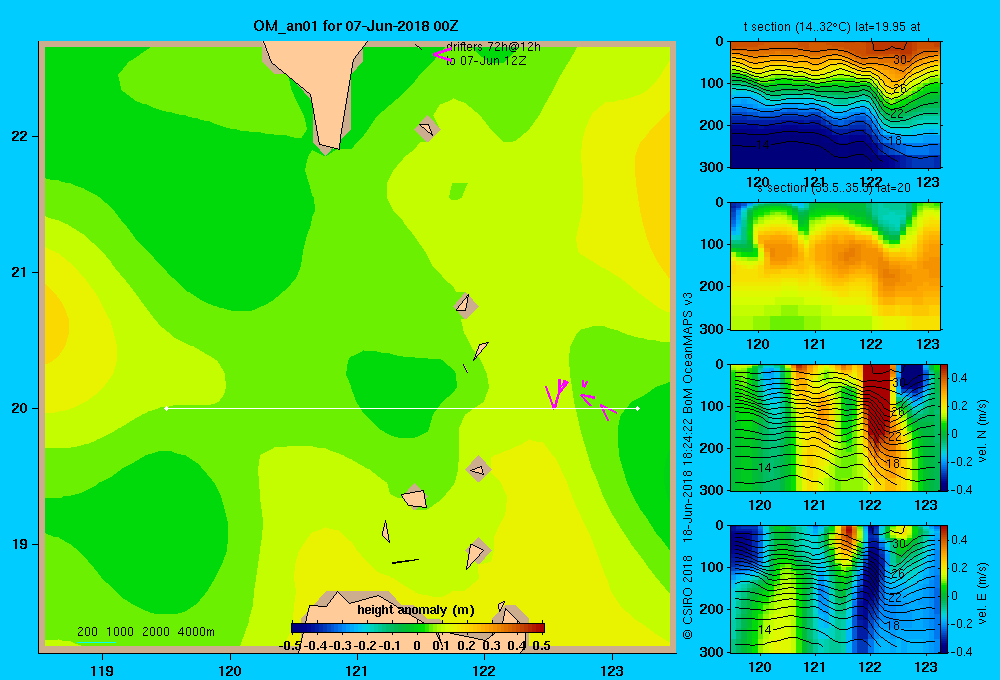The image size is (1000, 680).
Task: Select the 'drifters 72h@12h' annotation text
Action: 493,47
